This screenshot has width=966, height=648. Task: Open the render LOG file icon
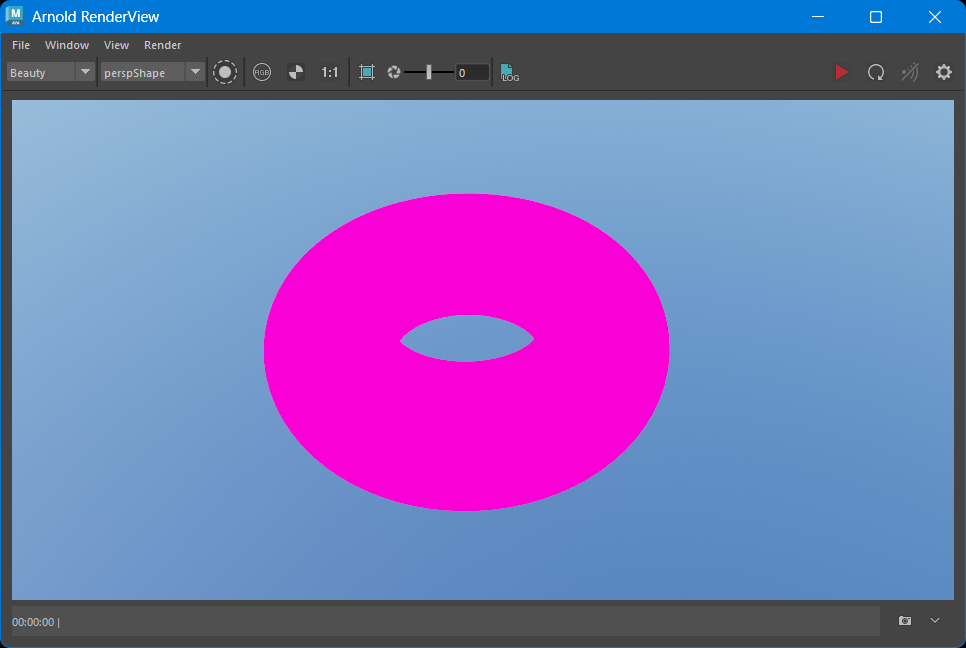(x=510, y=72)
